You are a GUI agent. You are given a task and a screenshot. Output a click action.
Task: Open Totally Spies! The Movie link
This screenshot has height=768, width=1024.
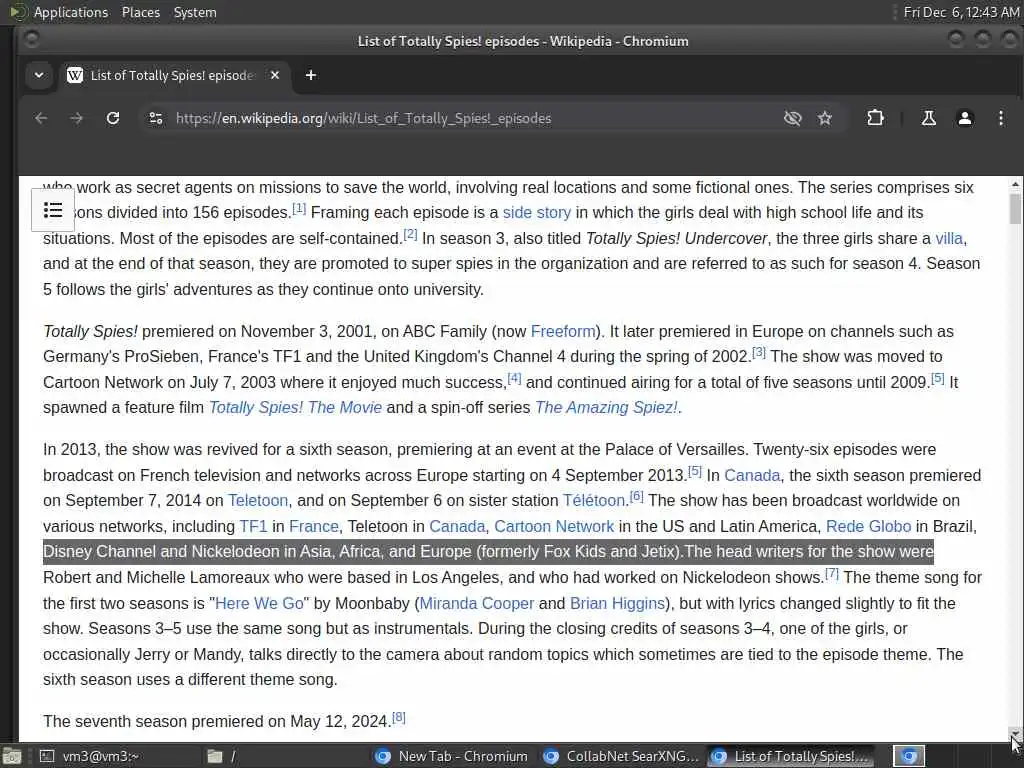pos(295,408)
